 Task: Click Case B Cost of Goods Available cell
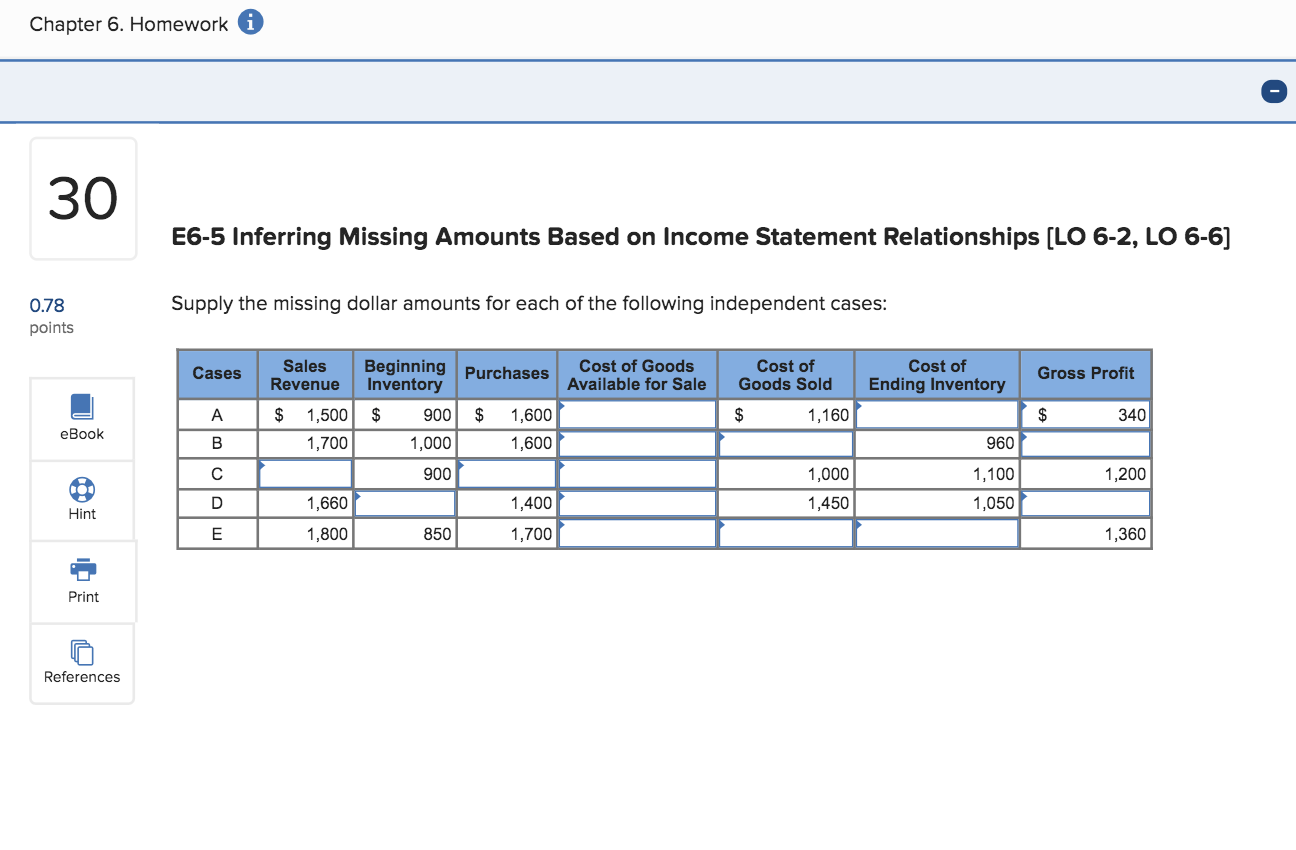click(x=636, y=443)
